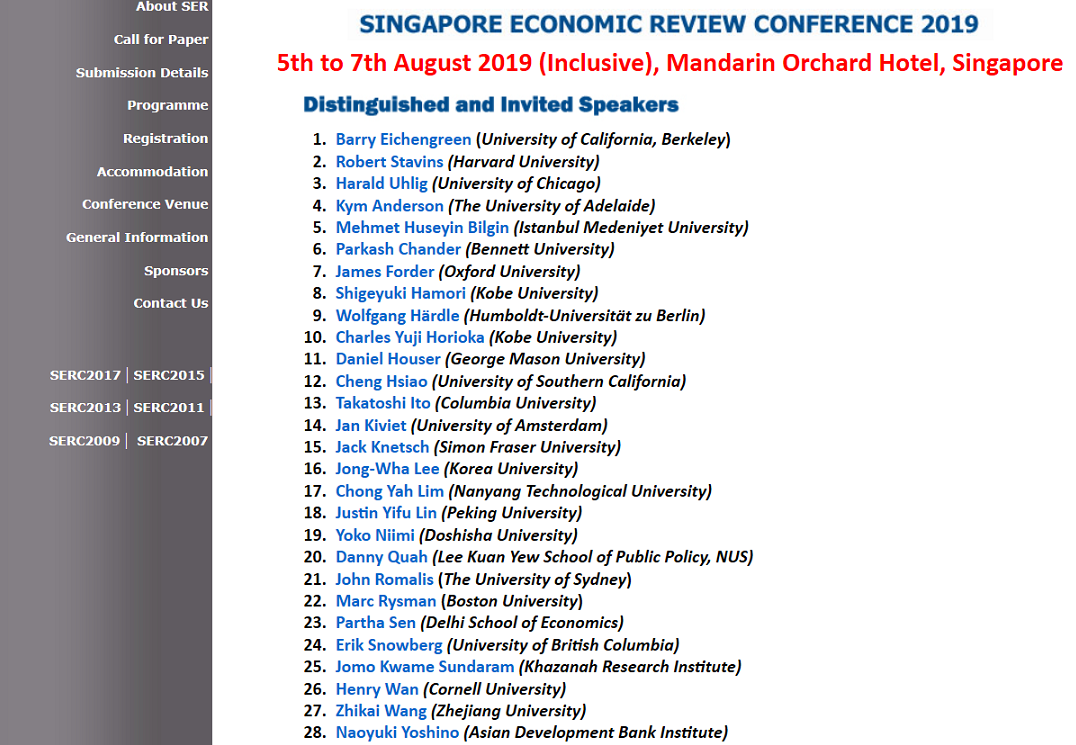Open Barry Eichengreen's speaker profile
Screen dimensions: 1076x745
pos(403,139)
